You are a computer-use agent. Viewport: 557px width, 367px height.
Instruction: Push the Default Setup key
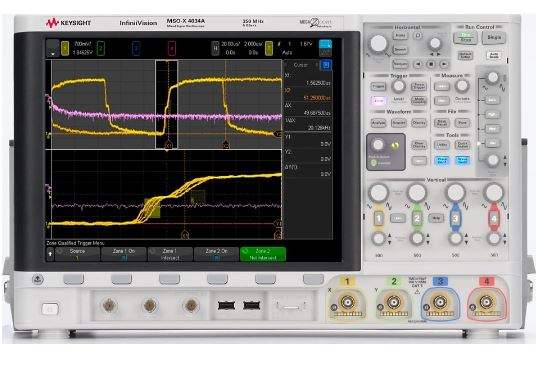tap(465, 55)
